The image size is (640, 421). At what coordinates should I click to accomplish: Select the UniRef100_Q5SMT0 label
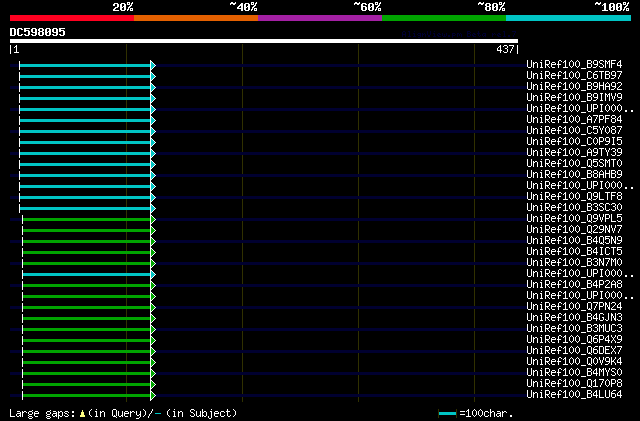point(574,164)
